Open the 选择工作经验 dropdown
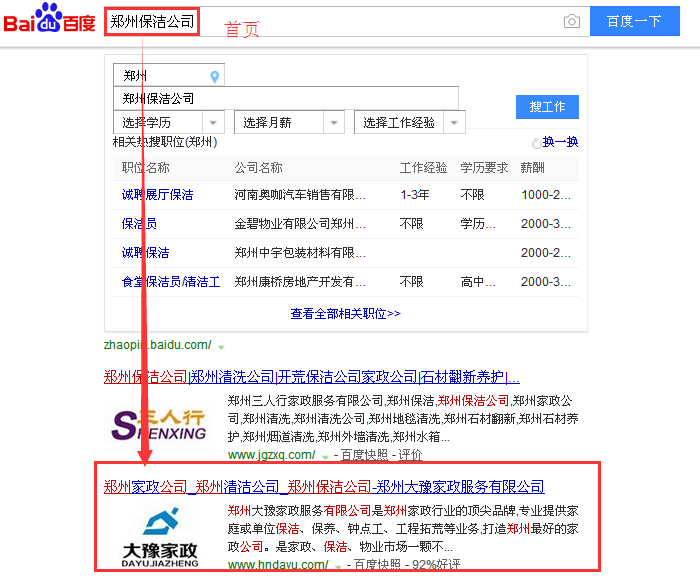The width and height of the screenshot is (700, 580). pyautogui.click(x=410, y=122)
